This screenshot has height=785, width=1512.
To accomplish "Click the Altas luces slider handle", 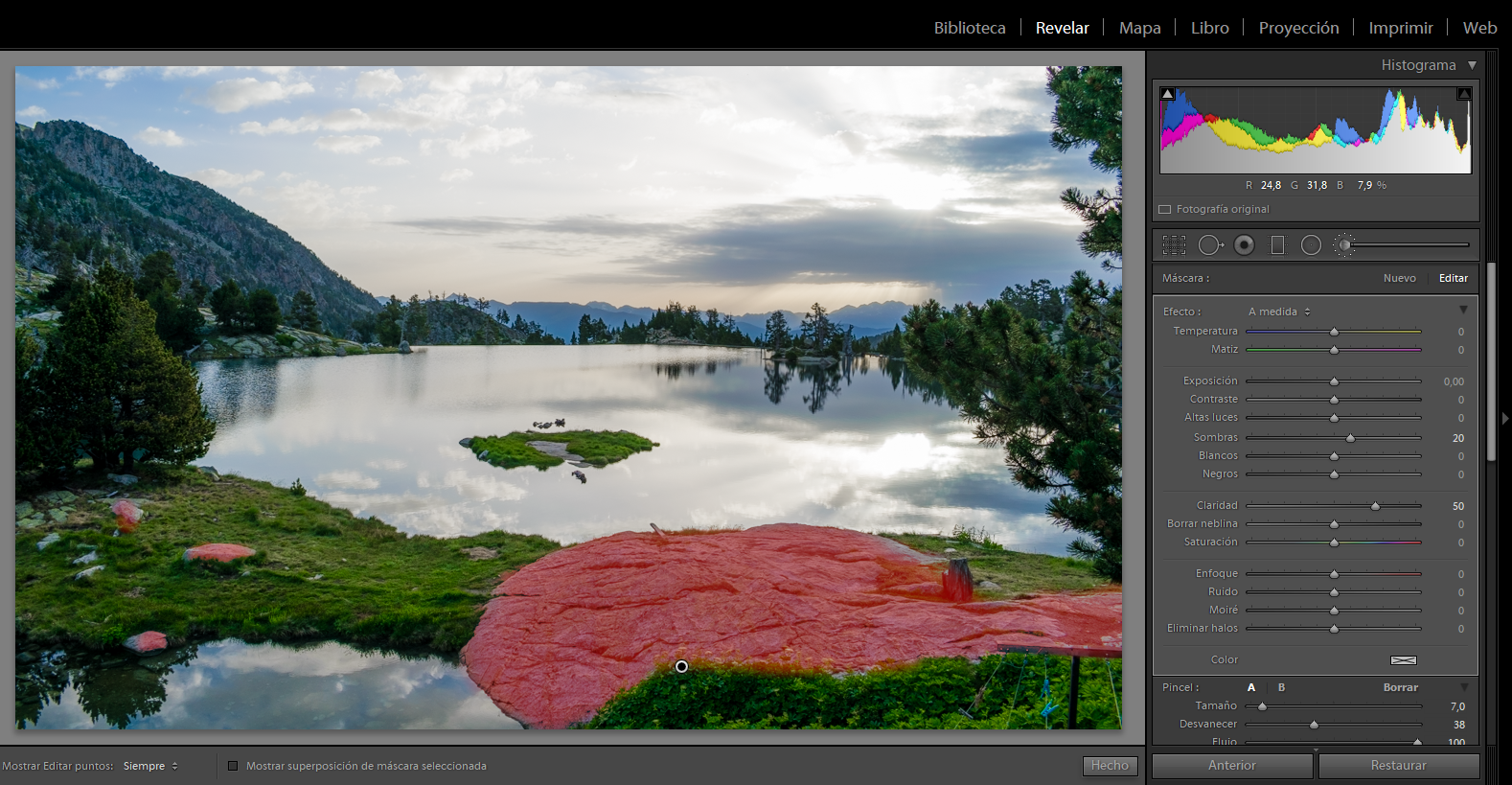I will tap(1334, 418).
